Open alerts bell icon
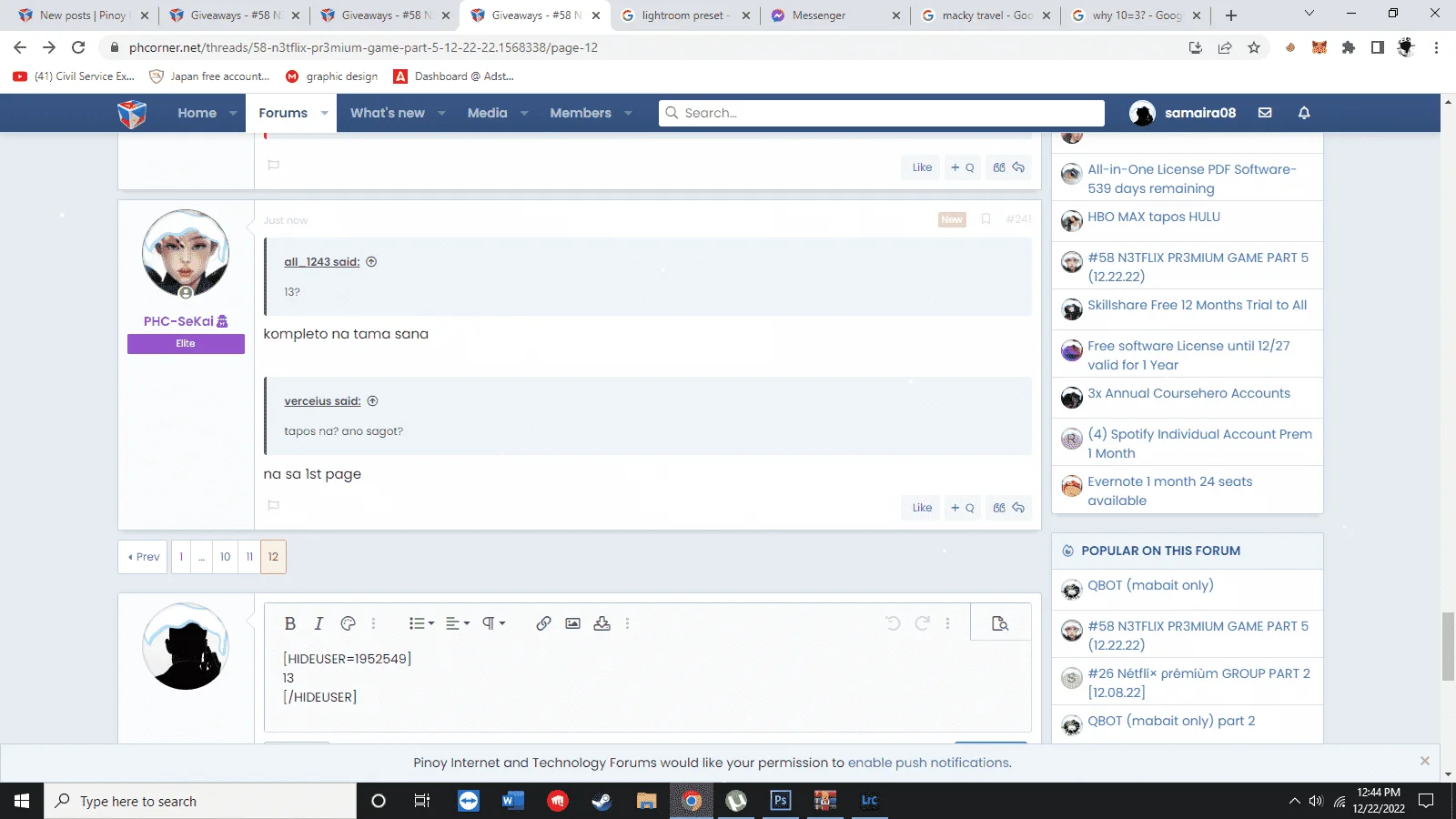This screenshot has width=1456, height=819. (1304, 113)
